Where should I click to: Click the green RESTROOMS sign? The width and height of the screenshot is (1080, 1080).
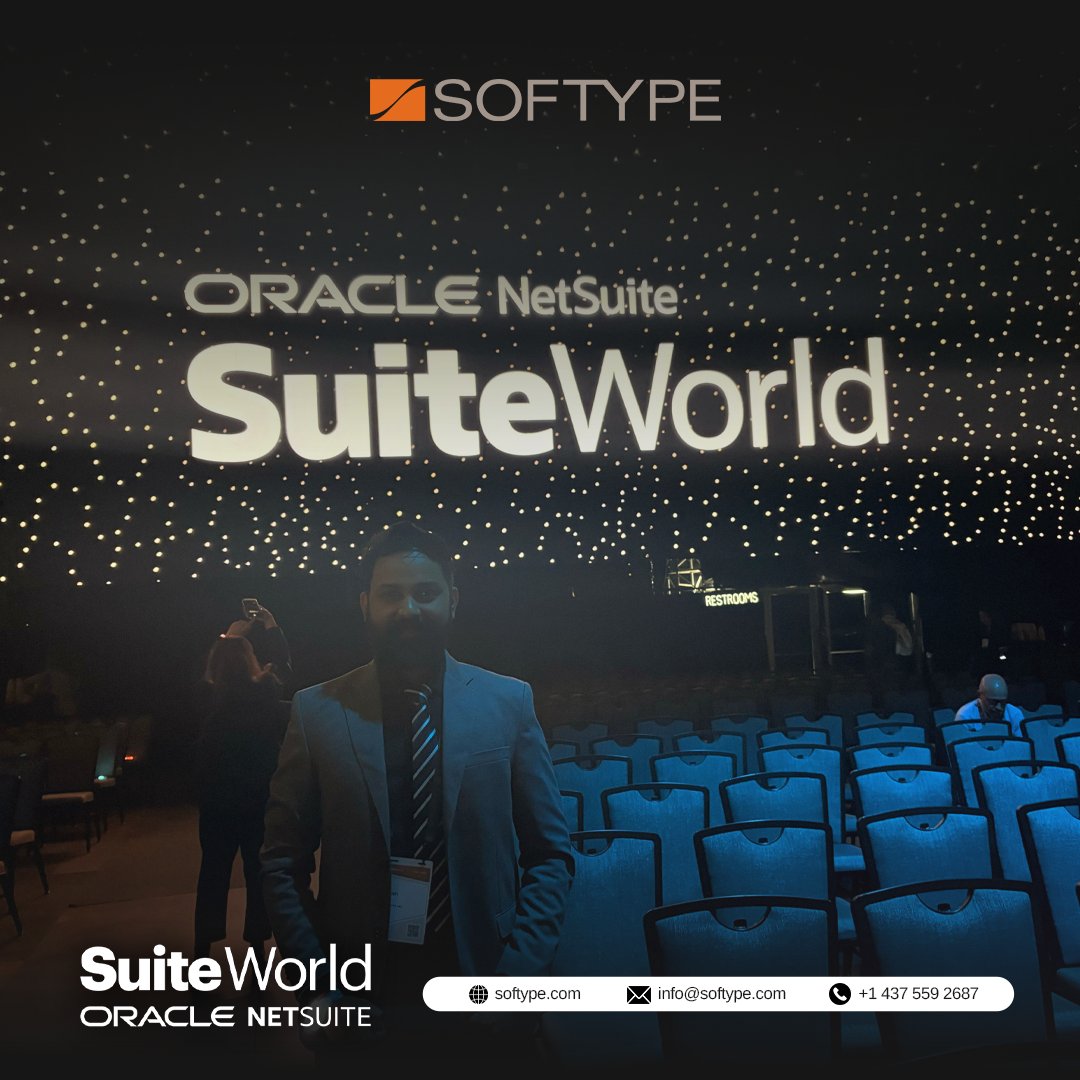731,599
